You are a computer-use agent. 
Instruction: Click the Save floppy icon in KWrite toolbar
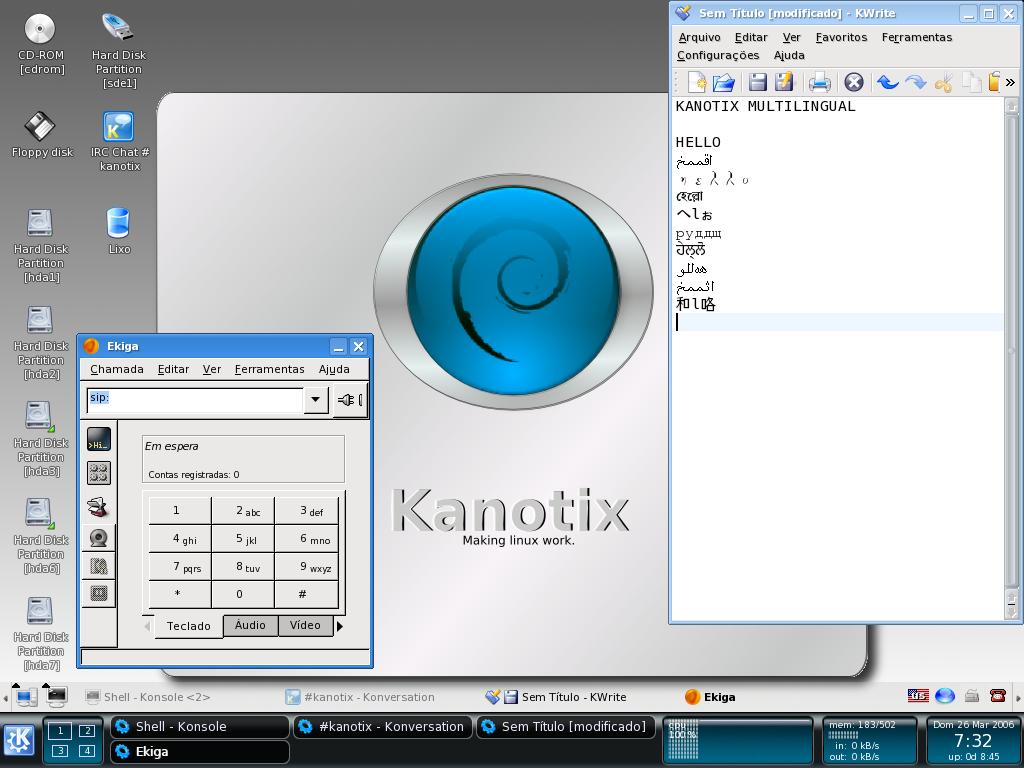pos(758,82)
